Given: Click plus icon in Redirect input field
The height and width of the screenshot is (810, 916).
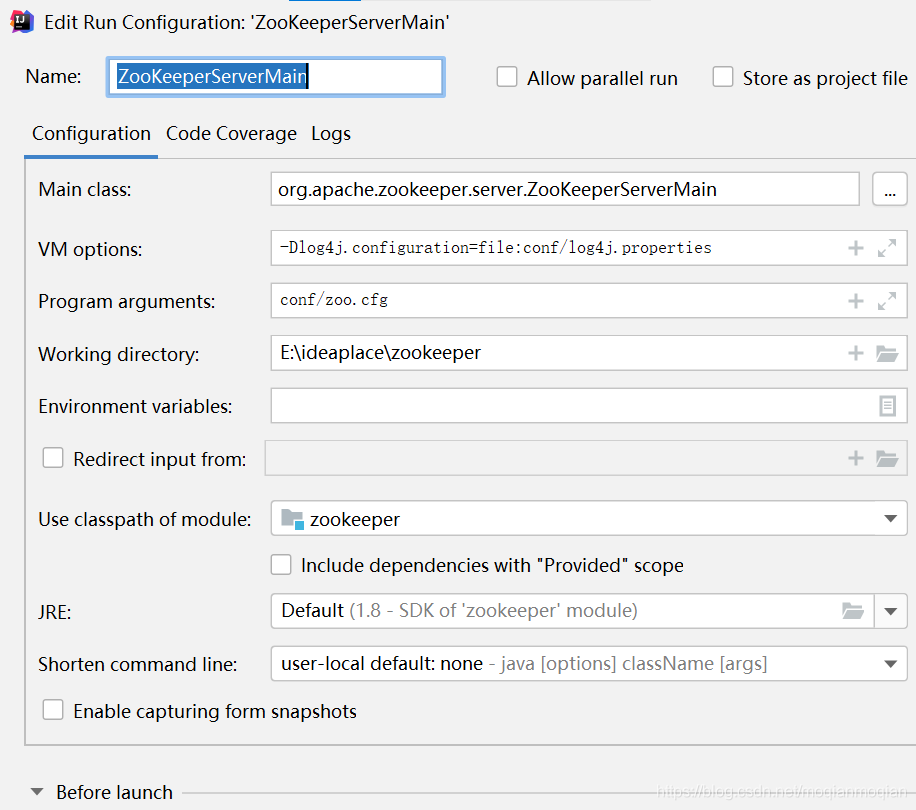Looking at the screenshot, I should [855, 458].
